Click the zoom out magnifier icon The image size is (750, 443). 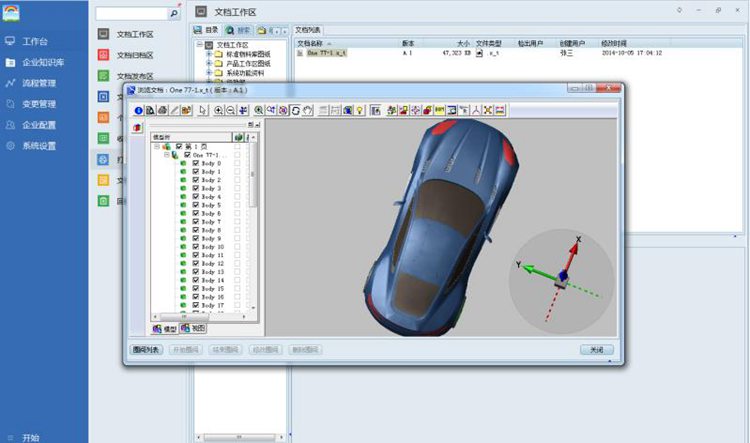point(231,110)
